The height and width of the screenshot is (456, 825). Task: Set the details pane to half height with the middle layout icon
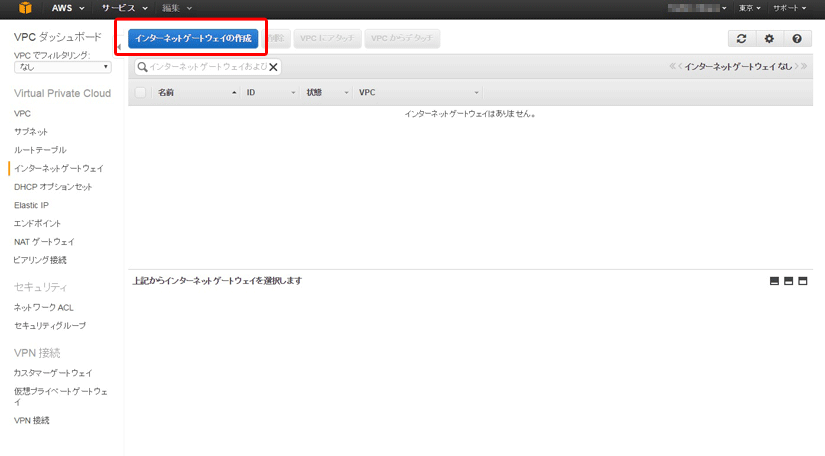(x=788, y=281)
